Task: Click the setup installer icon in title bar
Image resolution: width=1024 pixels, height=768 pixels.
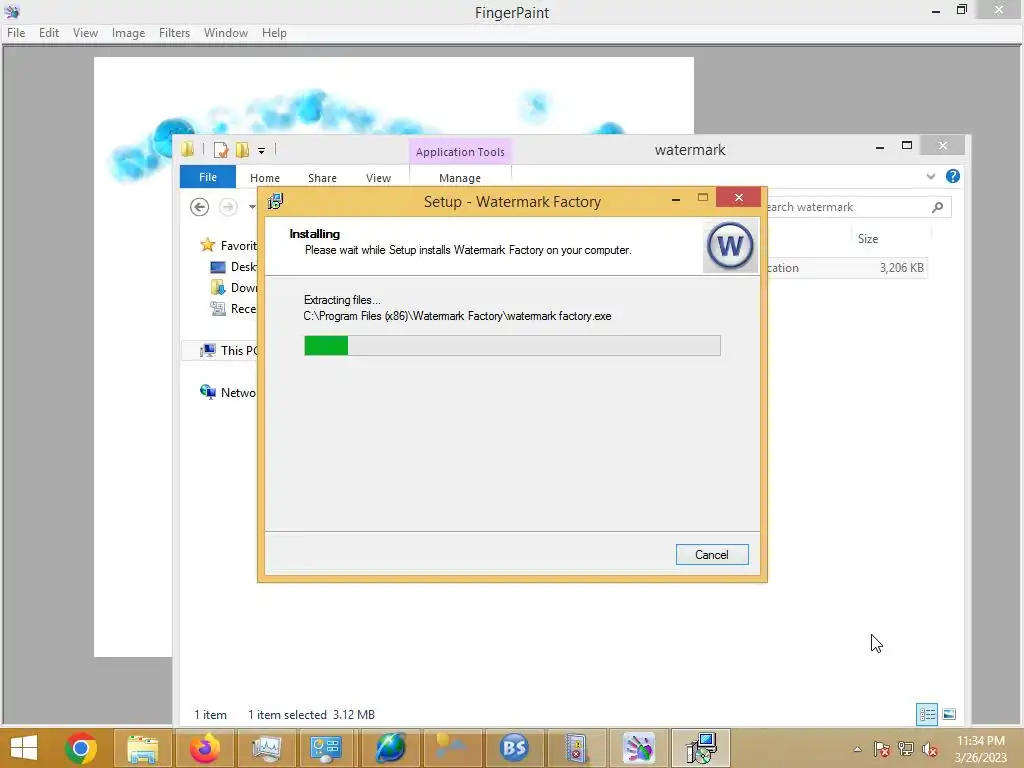Action: pos(276,201)
